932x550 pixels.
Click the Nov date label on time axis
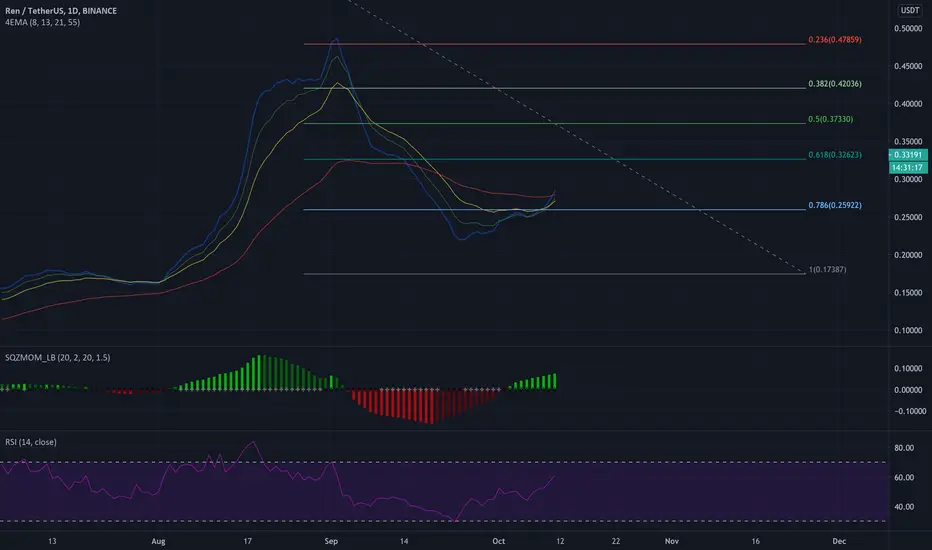(x=672, y=541)
